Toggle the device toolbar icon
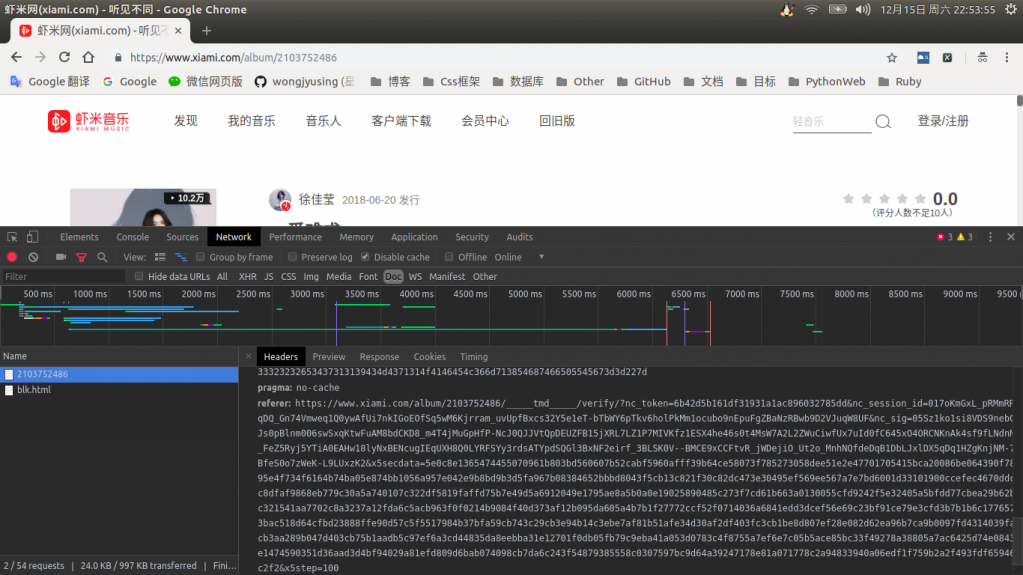 tap(33, 237)
